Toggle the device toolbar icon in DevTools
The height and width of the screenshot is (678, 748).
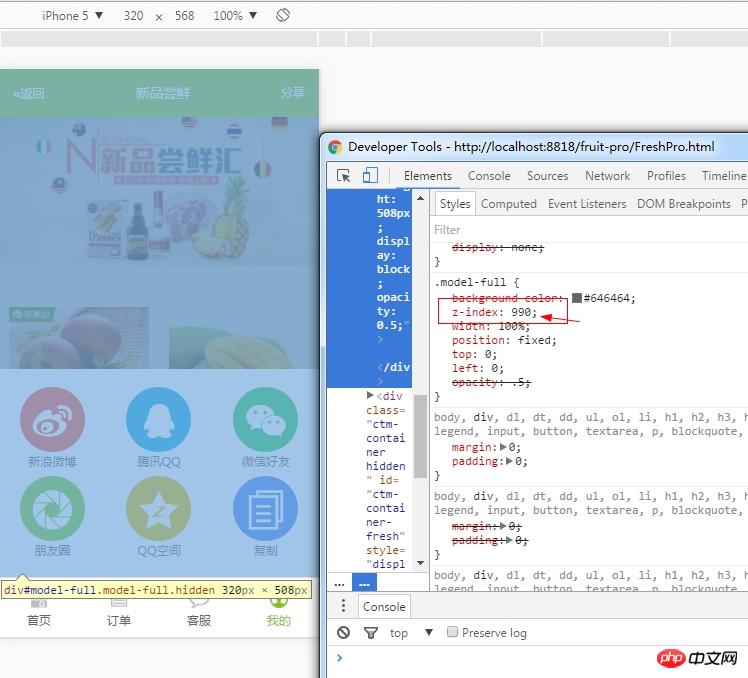tap(370, 176)
